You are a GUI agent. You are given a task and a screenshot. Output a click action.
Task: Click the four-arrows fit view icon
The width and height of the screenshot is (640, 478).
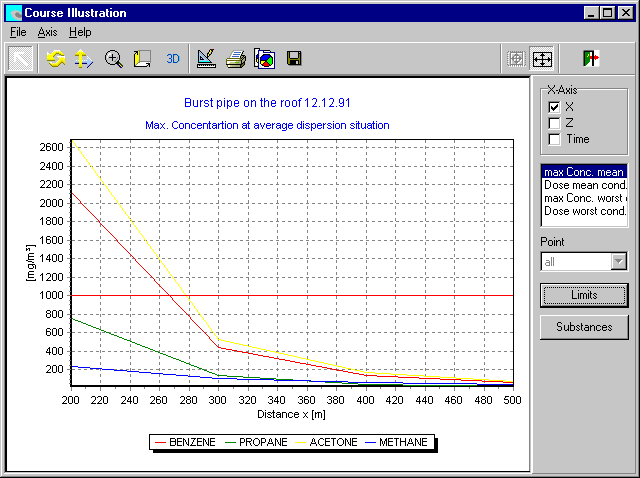(x=542, y=59)
